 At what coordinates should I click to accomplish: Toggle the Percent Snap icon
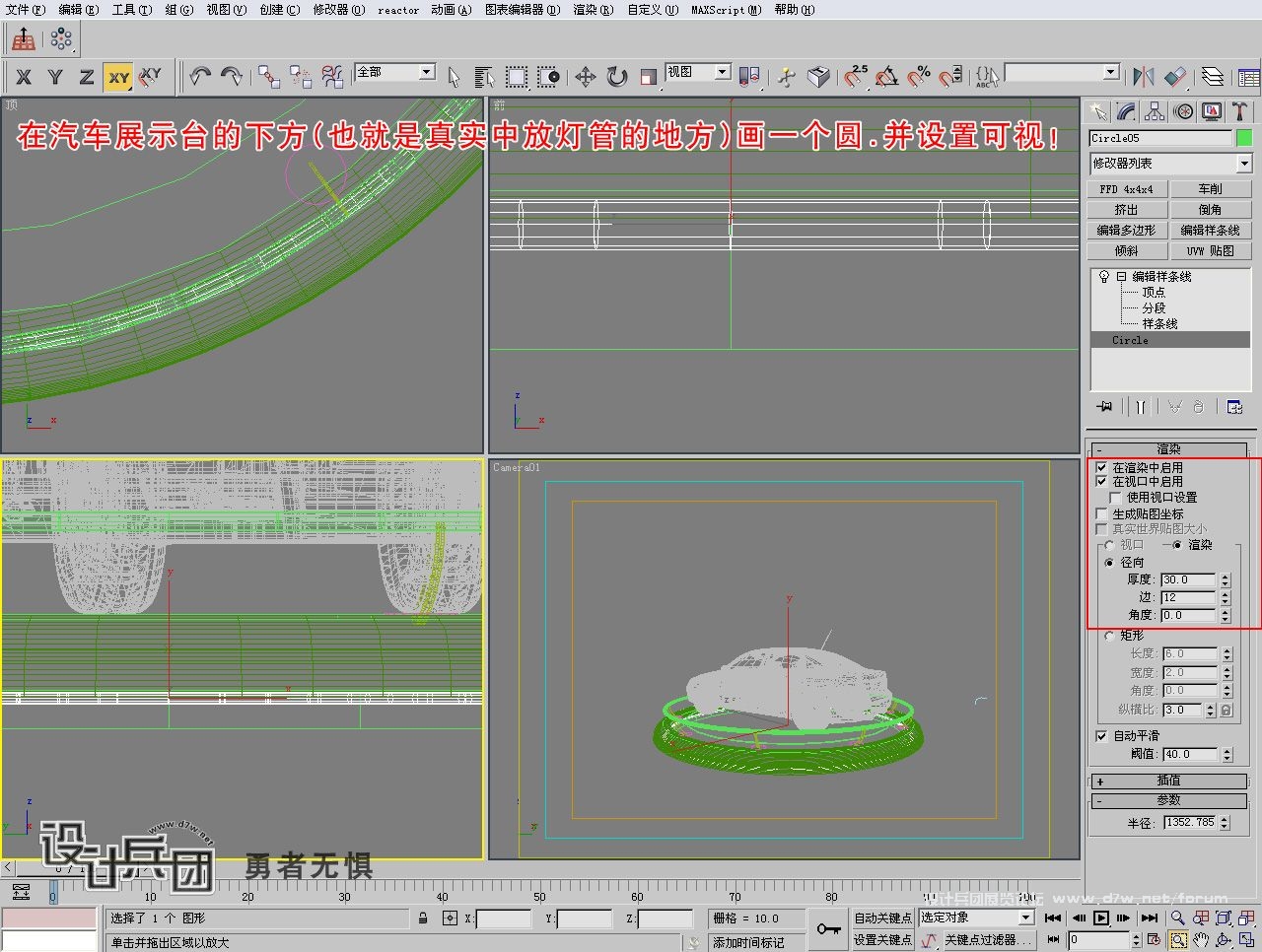(x=919, y=77)
